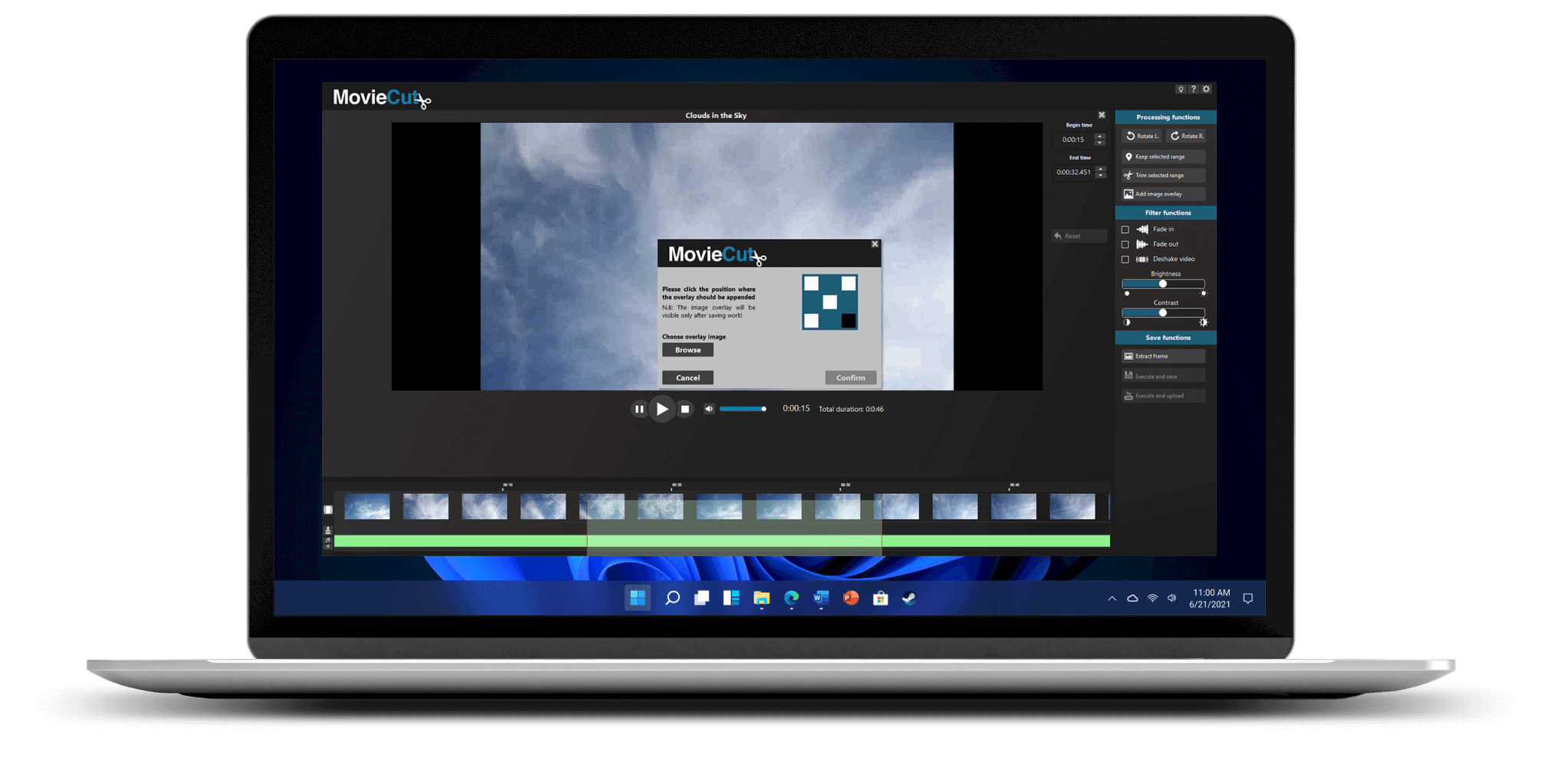This screenshot has height=784, width=1542.
Task: Close the Clouds in the Sky video
Action: pos(1102,115)
